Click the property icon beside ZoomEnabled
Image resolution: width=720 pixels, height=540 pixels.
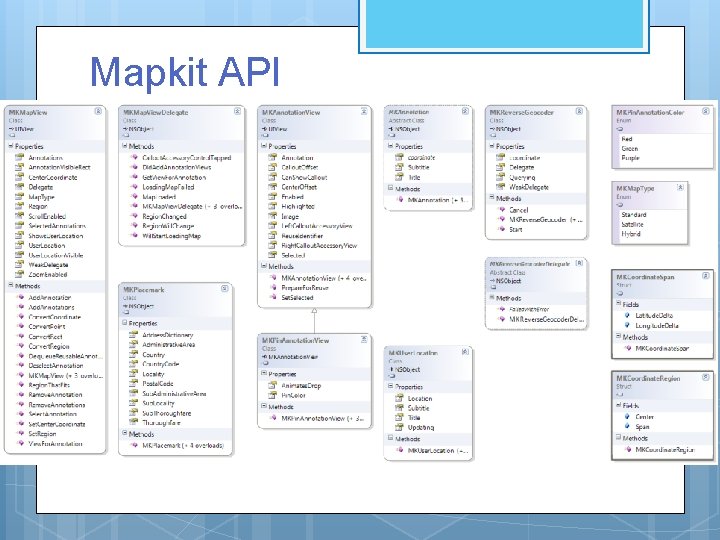pos(19,275)
